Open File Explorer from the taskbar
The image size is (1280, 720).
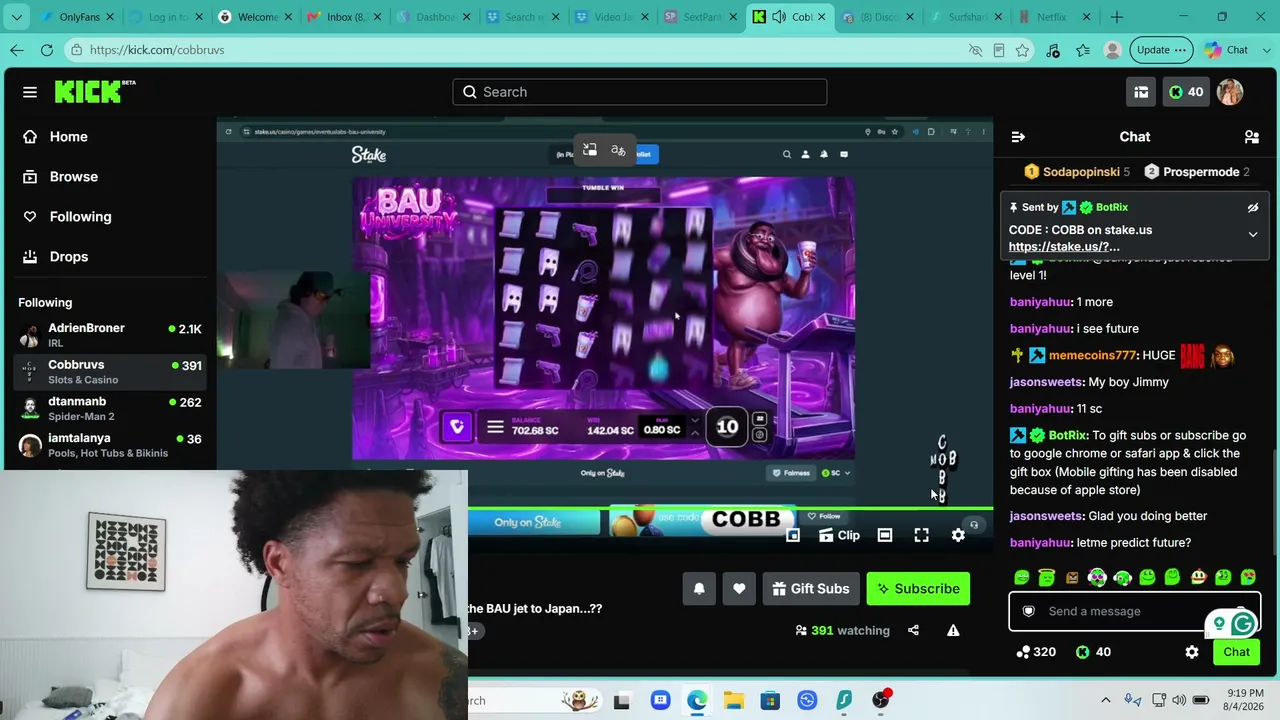pyautogui.click(x=734, y=700)
